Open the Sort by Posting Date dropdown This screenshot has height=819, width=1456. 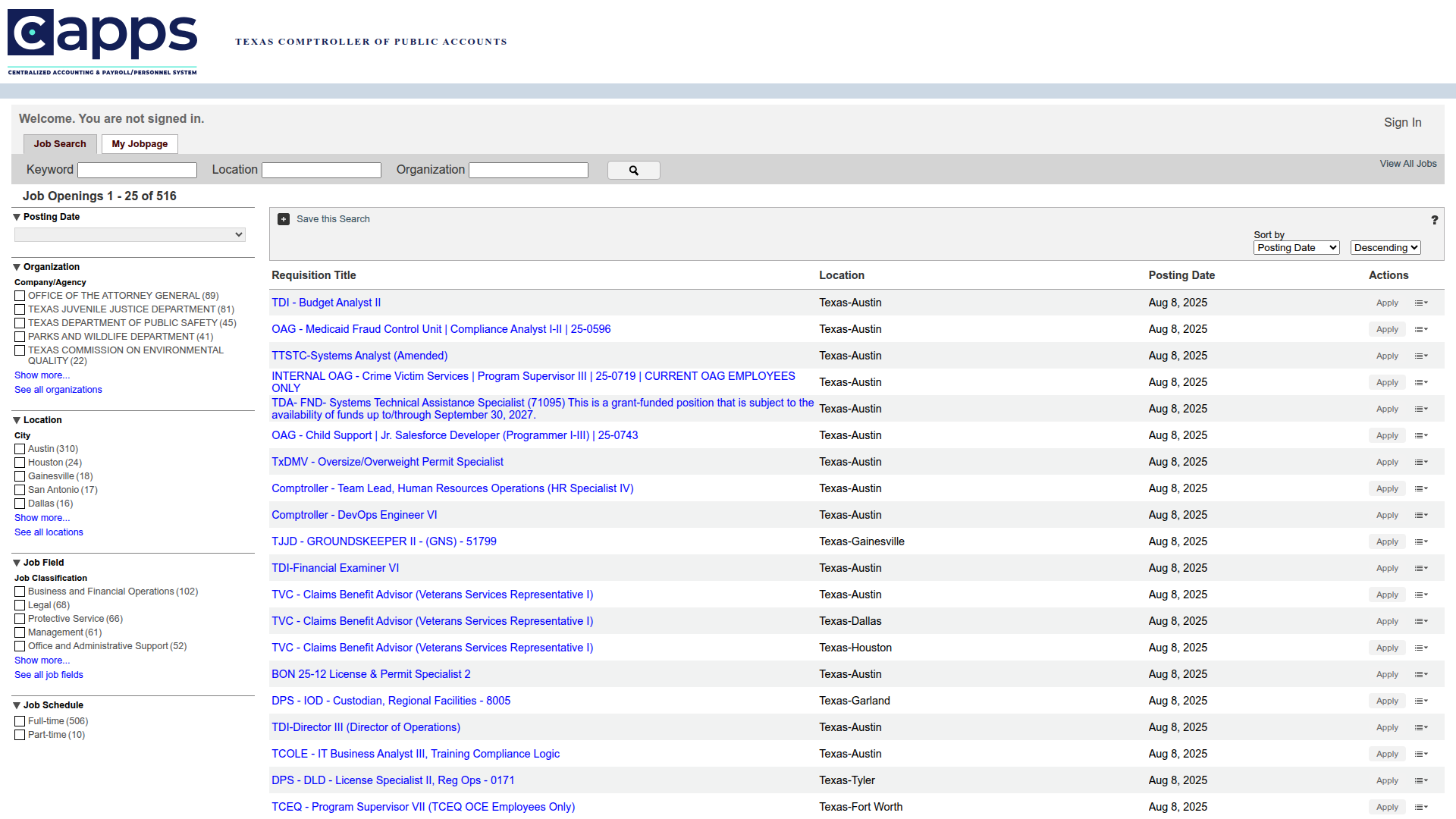click(1297, 248)
